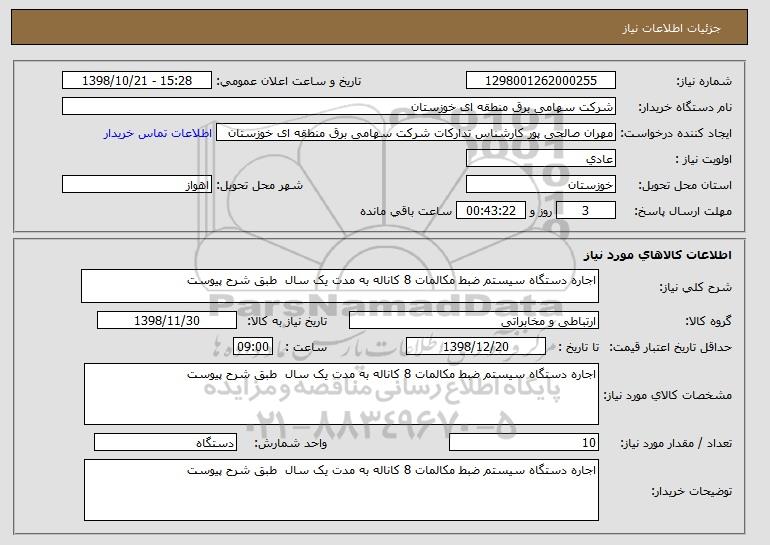
Task: Click the unit of measure field دستگاه
Action: coord(165,443)
